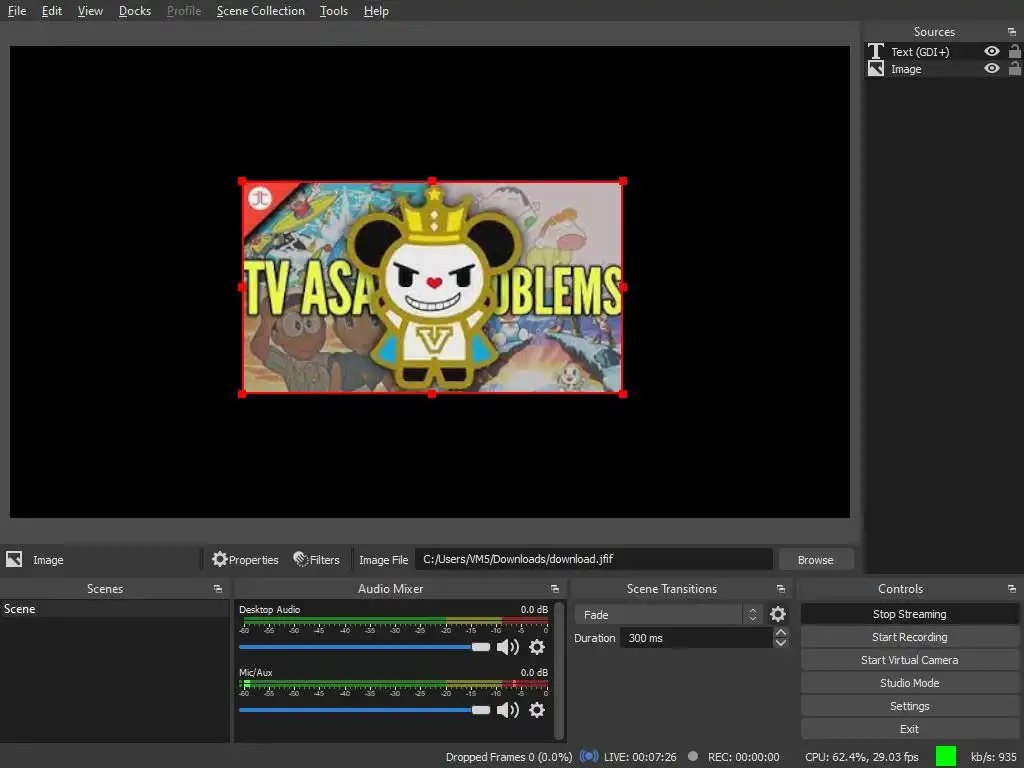
Task: Click the Mic/Aux 0.0 dB value
Action: pyautogui.click(x=534, y=672)
